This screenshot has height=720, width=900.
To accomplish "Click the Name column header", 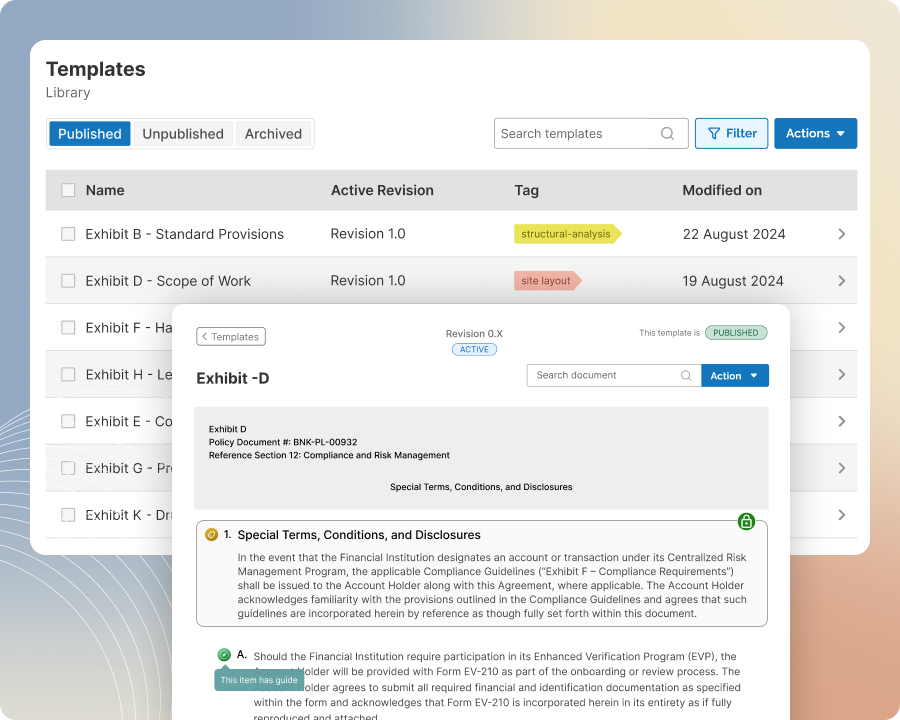I will click(105, 190).
